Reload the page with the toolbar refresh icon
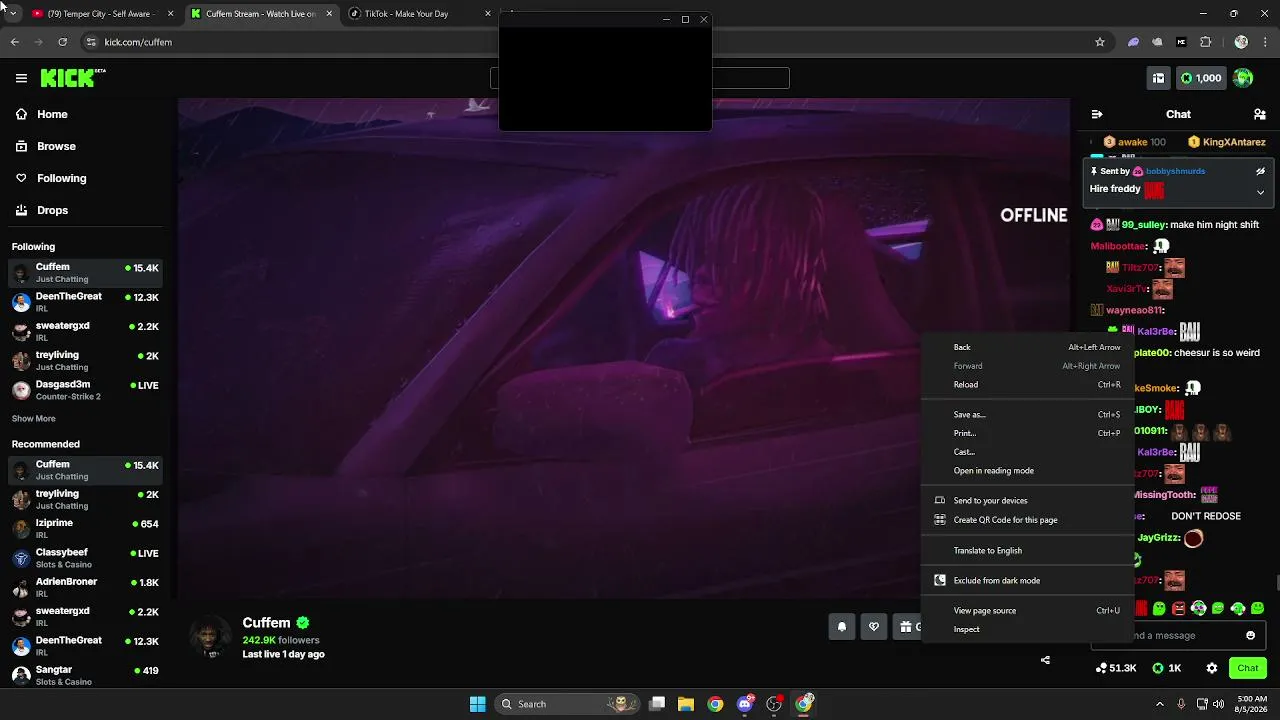The width and height of the screenshot is (1280, 720). coord(63,42)
